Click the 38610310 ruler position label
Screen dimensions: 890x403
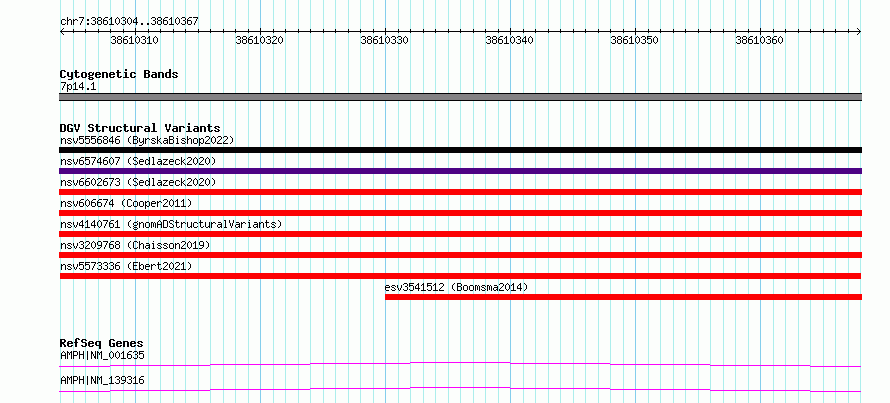135,40
